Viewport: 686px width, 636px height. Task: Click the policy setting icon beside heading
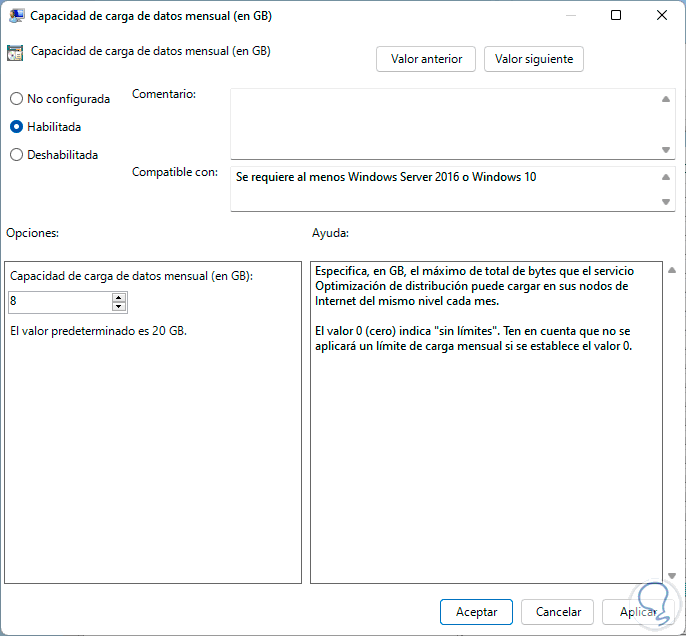(x=15, y=53)
